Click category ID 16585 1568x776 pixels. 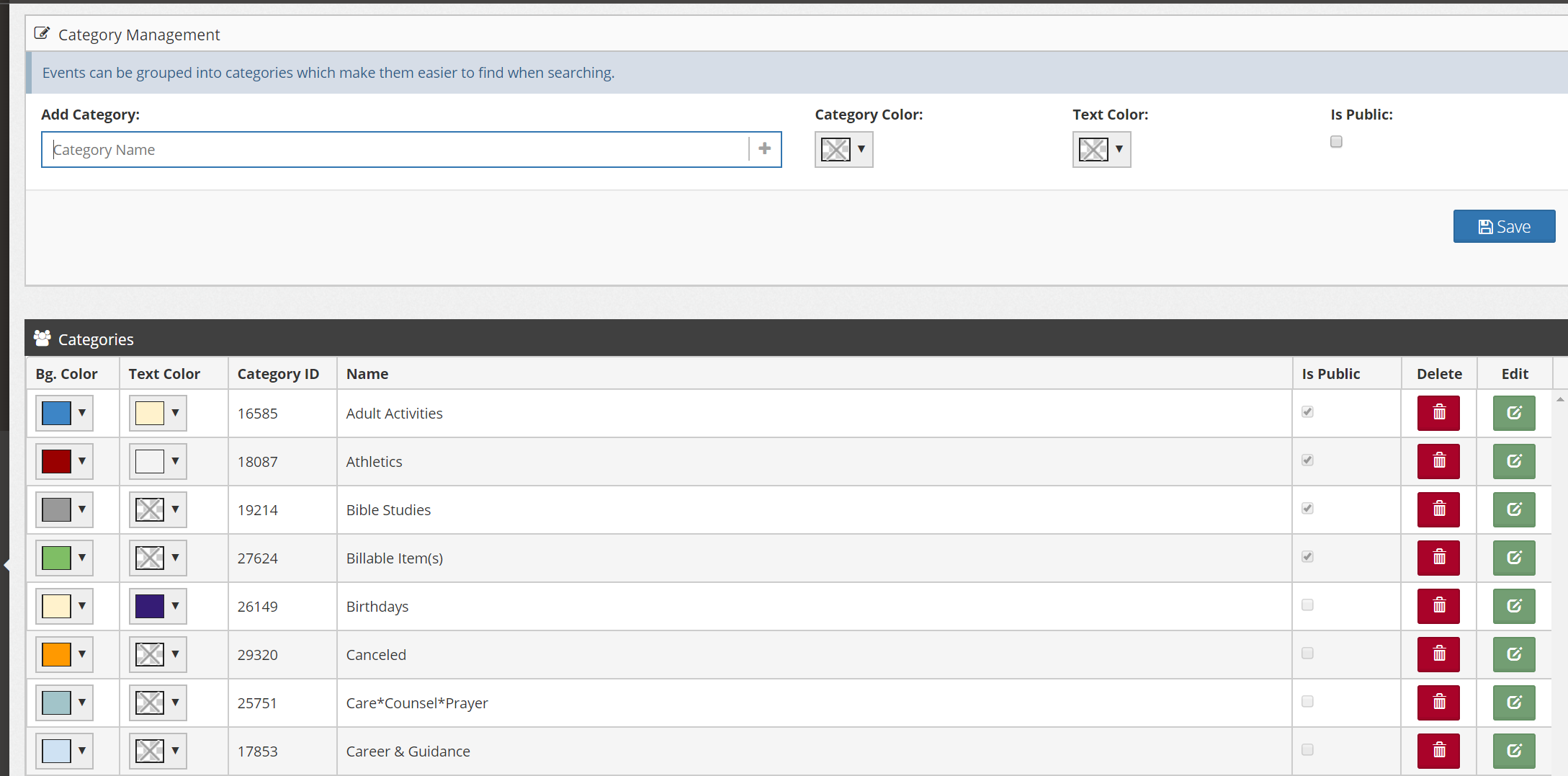257,414
